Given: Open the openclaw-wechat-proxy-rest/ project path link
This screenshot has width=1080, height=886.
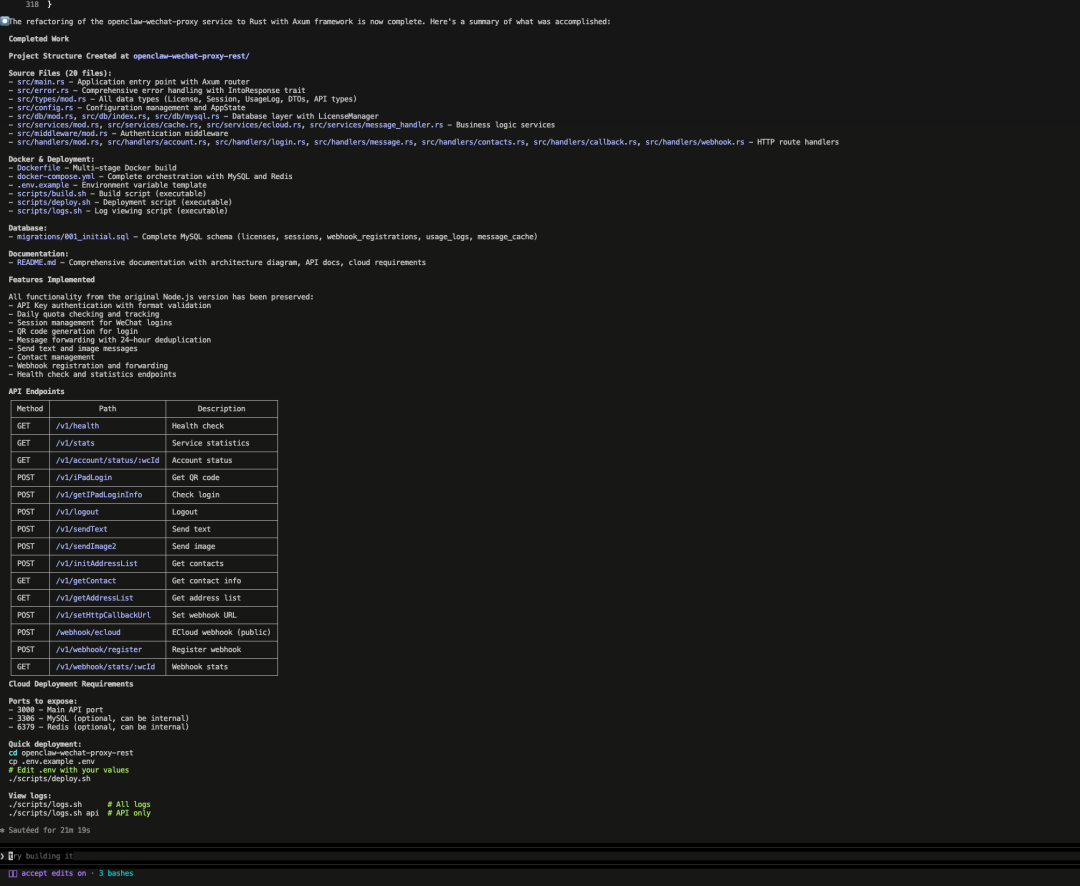Looking at the screenshot, I should (191, 56).
